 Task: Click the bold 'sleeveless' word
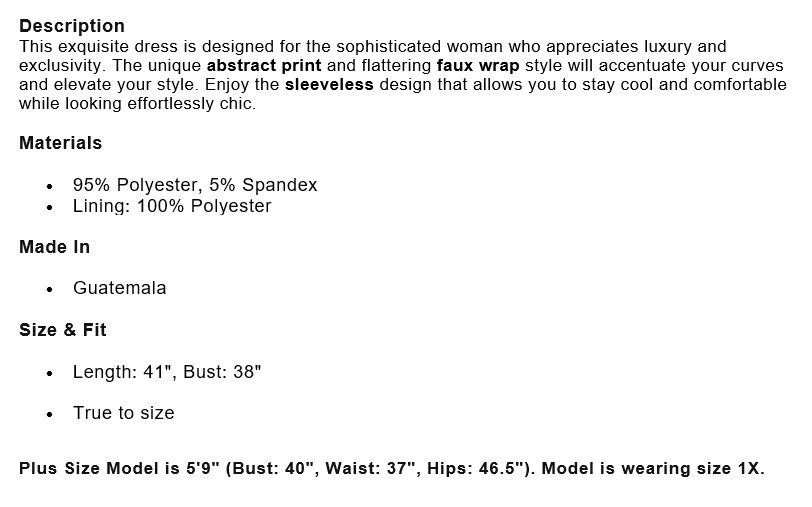[329, 84]
